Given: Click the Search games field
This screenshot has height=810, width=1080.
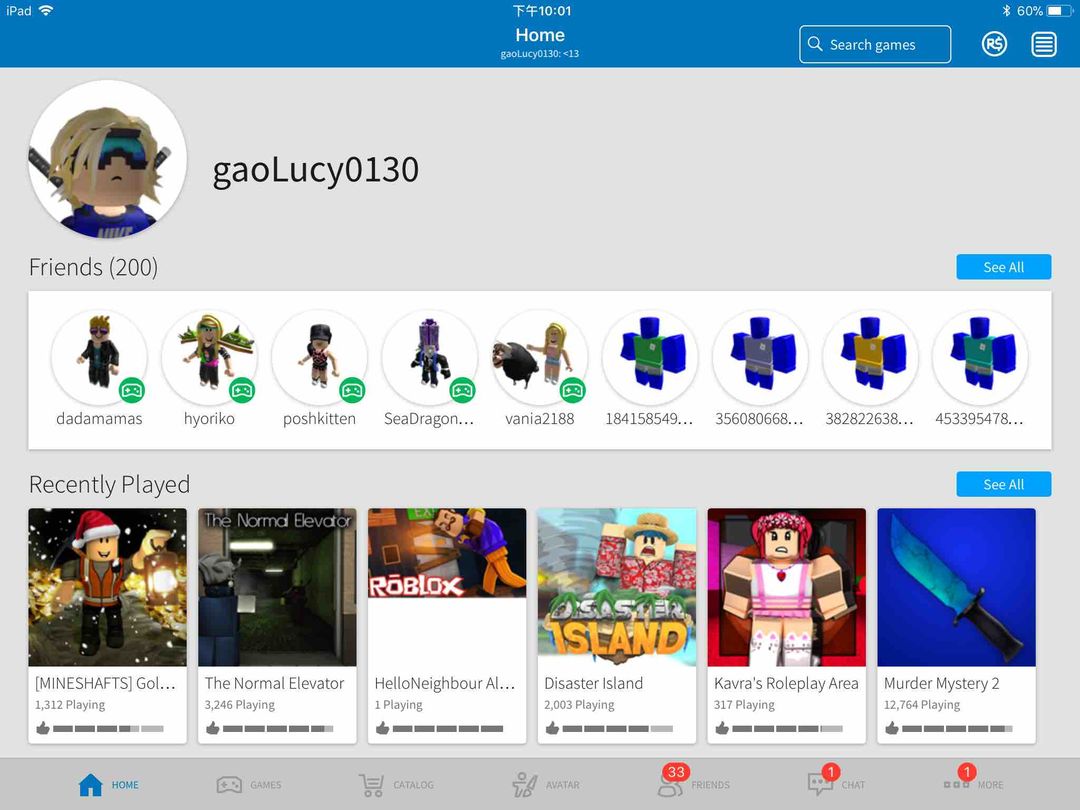Looking at the screenshot, I should tap(875, 44).
